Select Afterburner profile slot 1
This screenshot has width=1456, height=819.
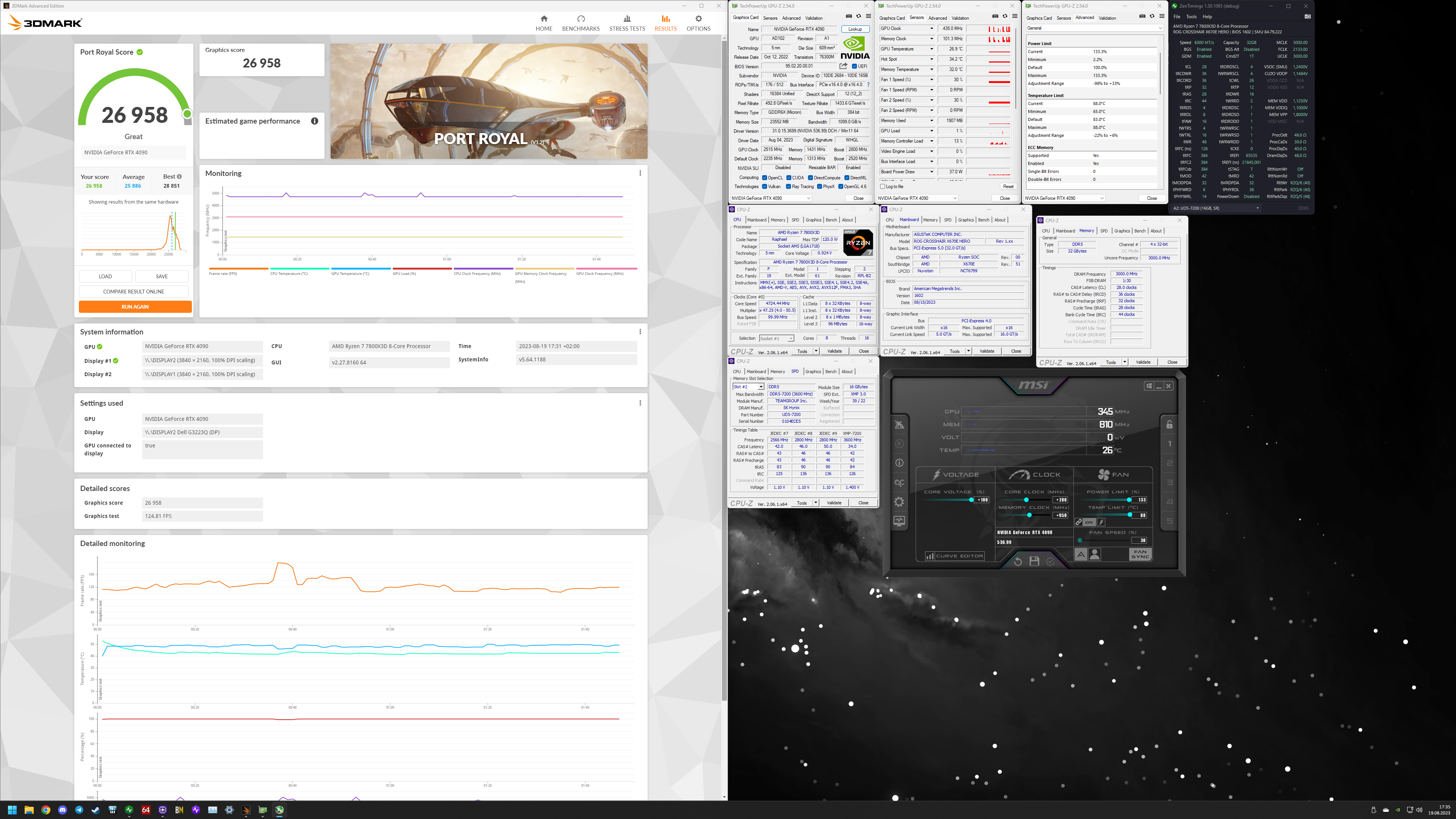(x=1169, y=444)
